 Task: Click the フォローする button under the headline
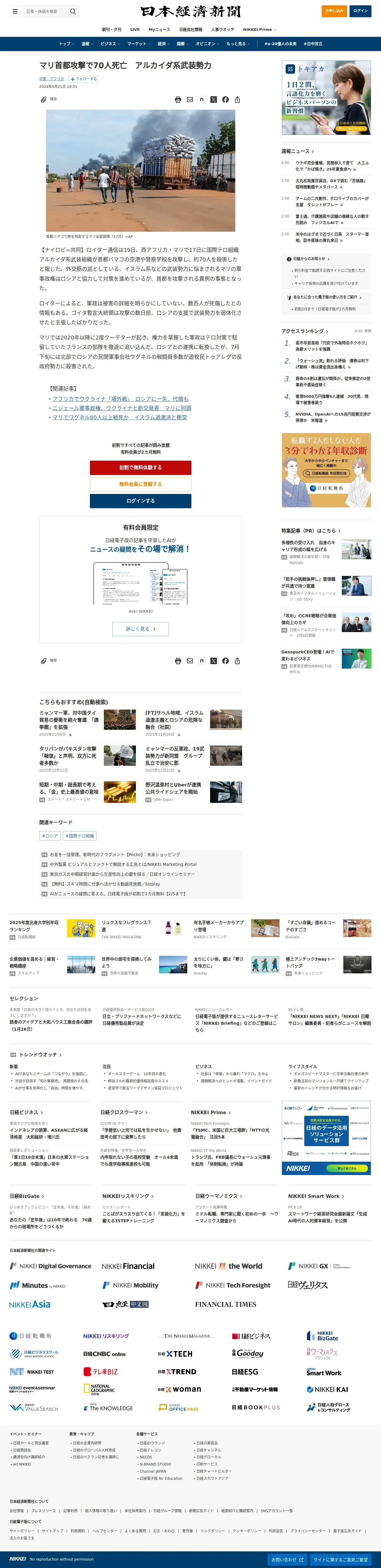pos(83,79)
